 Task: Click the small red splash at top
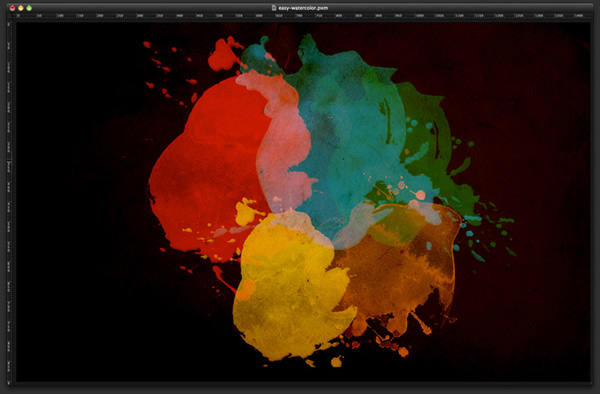tap(224, 54)
